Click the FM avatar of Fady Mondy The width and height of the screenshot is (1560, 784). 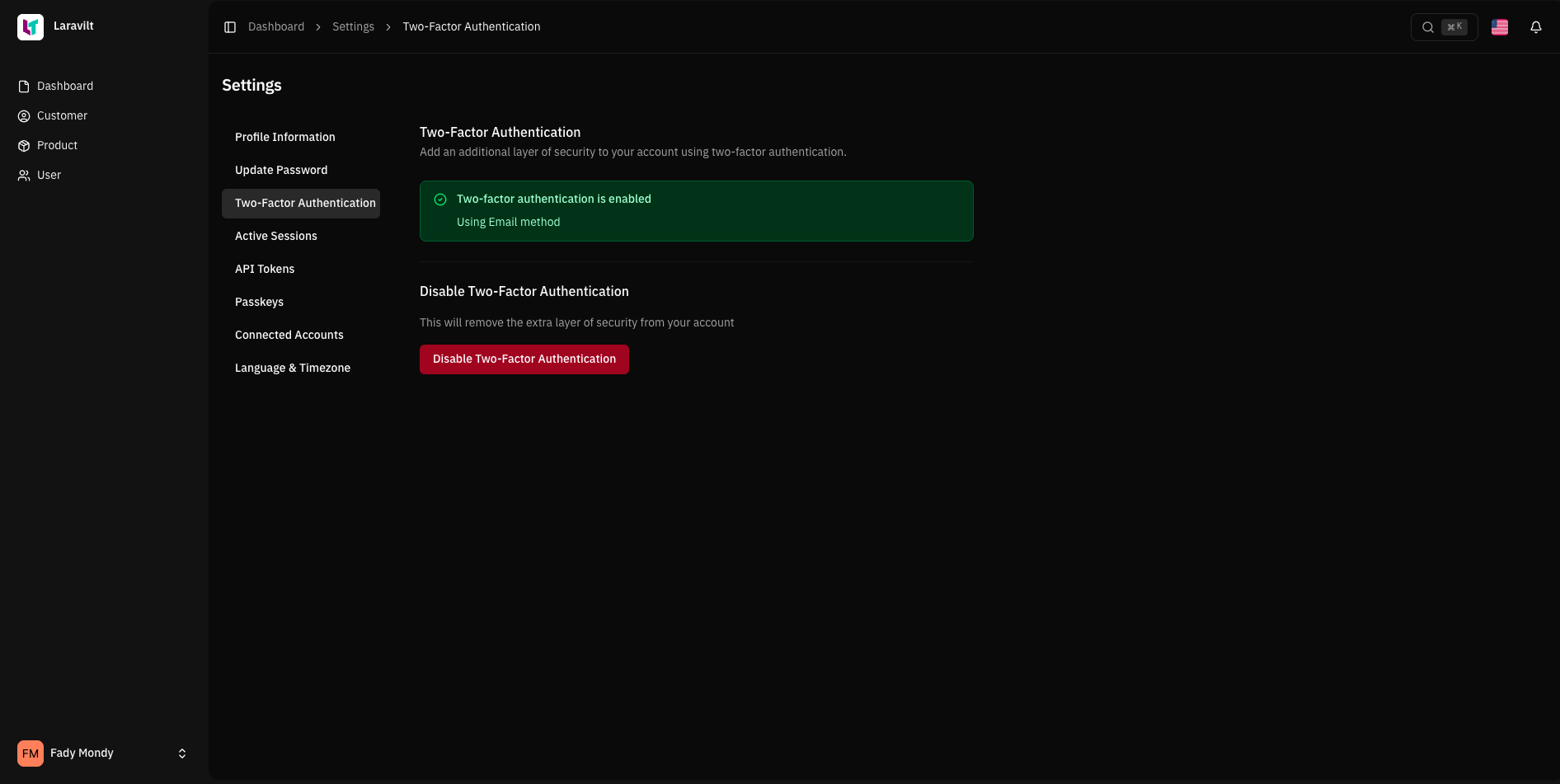click(30, 753)
